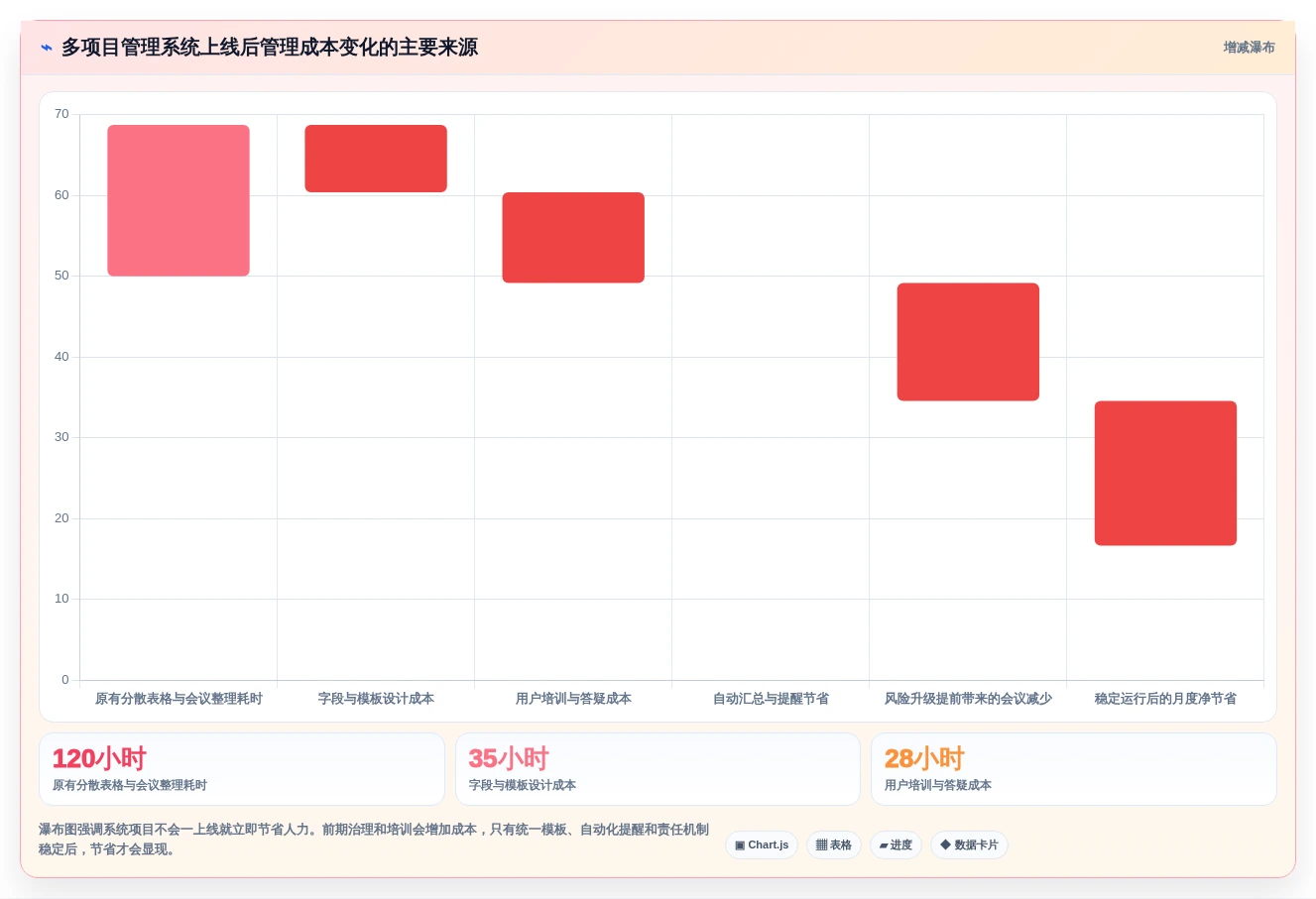Click the footnote paragraph starting with 瀑布图强调
Image resolution: width=1316 pixels, height=899 pixels.
[x=374, y=840]
